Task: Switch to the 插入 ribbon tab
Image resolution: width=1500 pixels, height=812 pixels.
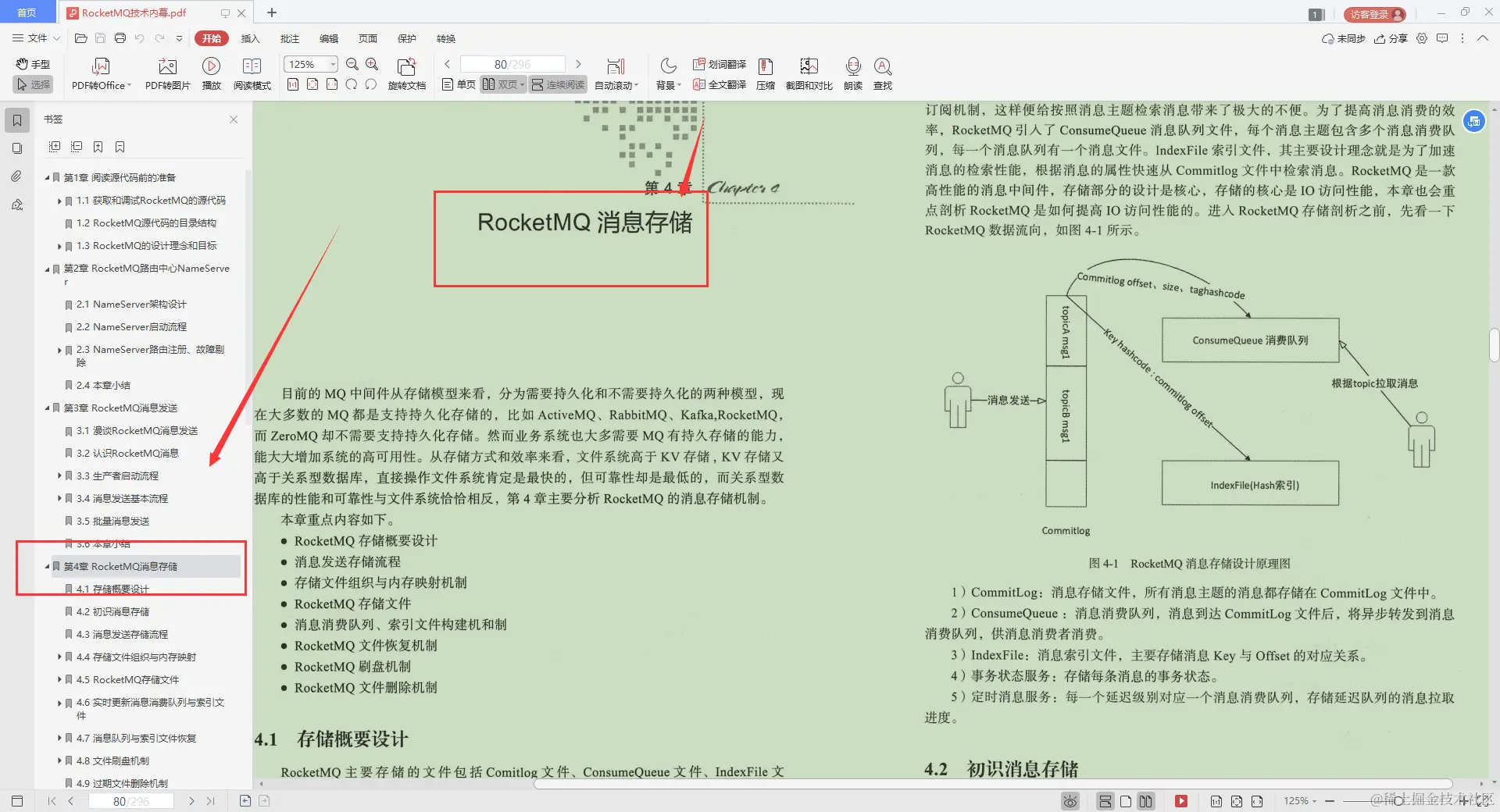Action: click(x=250, y=38)
